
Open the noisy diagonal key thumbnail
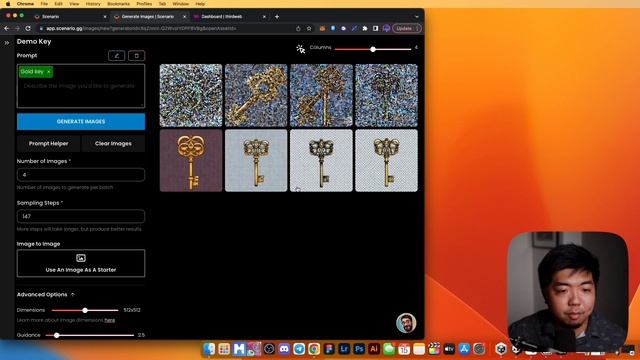(x=256, y=95)
